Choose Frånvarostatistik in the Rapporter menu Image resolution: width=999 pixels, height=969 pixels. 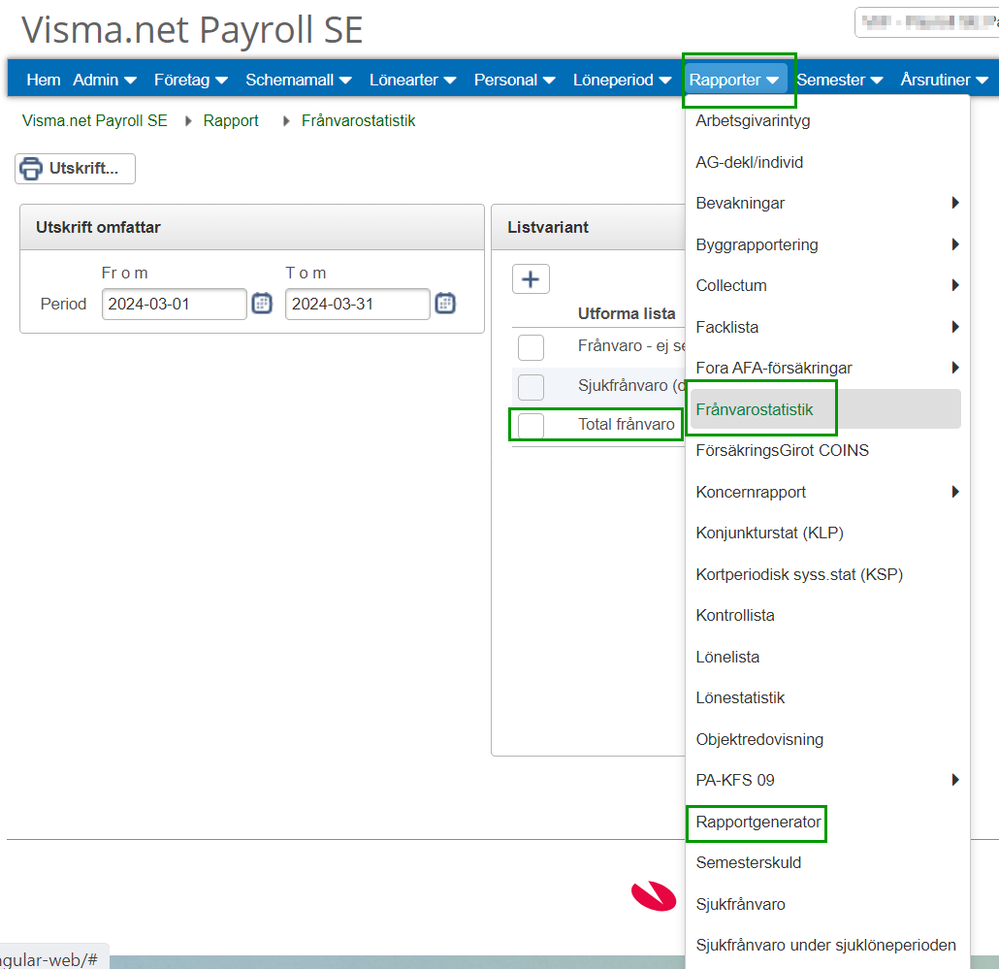click(x=824, y=409)
